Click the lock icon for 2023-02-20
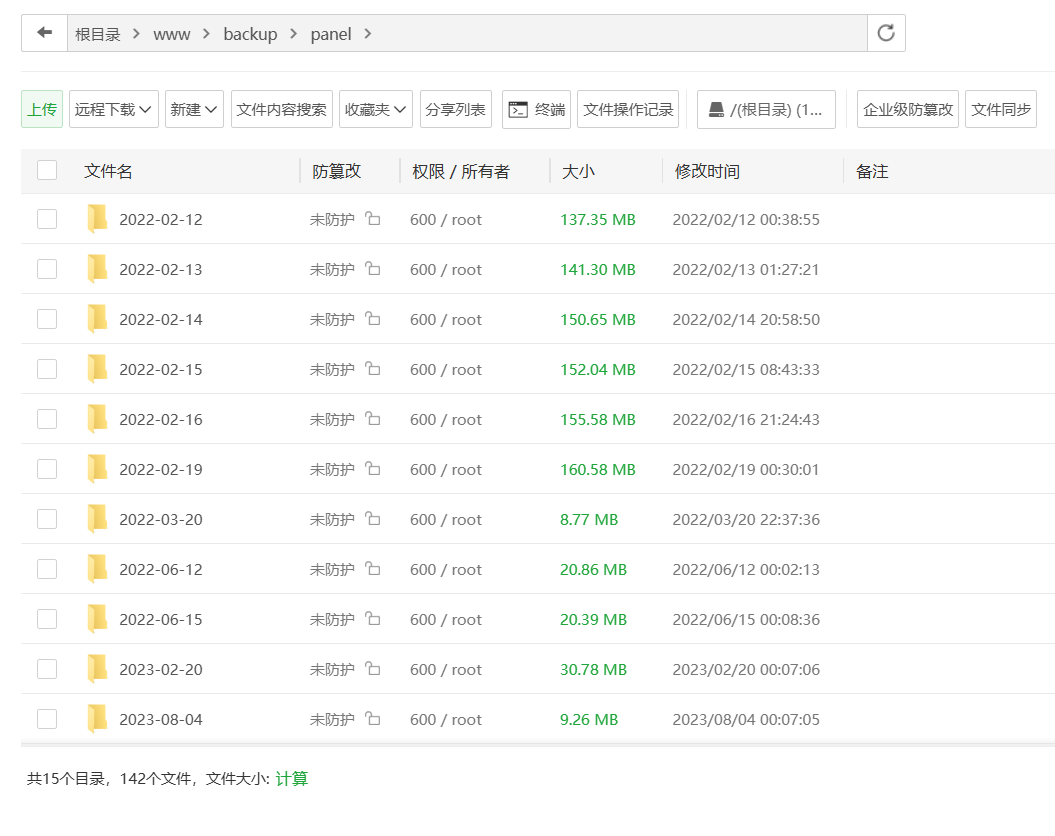 click(x=373, y=669)
